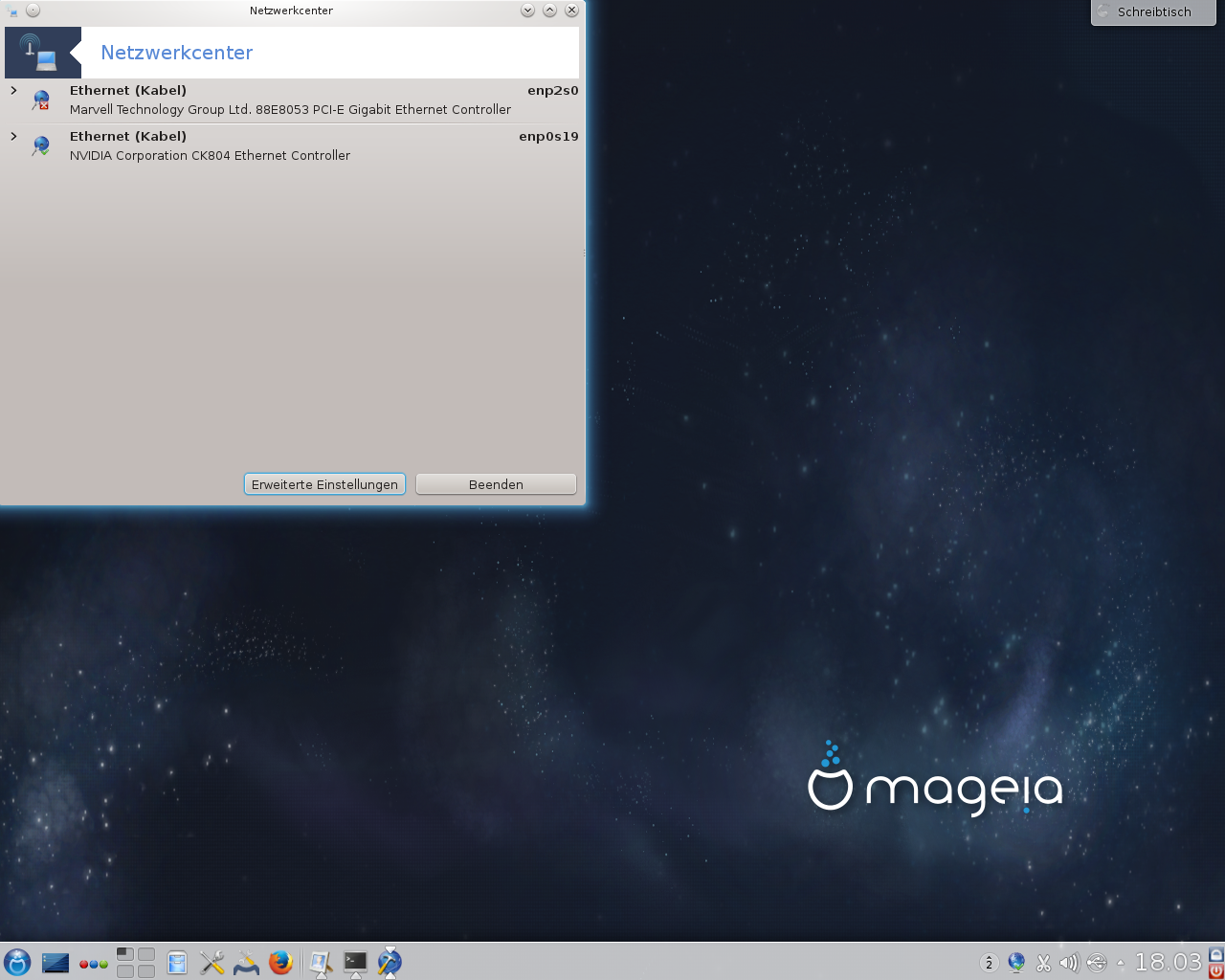The image size is (1225, 980).
Task: Select the Netzwerkcenter task in taskbar
Action: click(x=390, y=963)
